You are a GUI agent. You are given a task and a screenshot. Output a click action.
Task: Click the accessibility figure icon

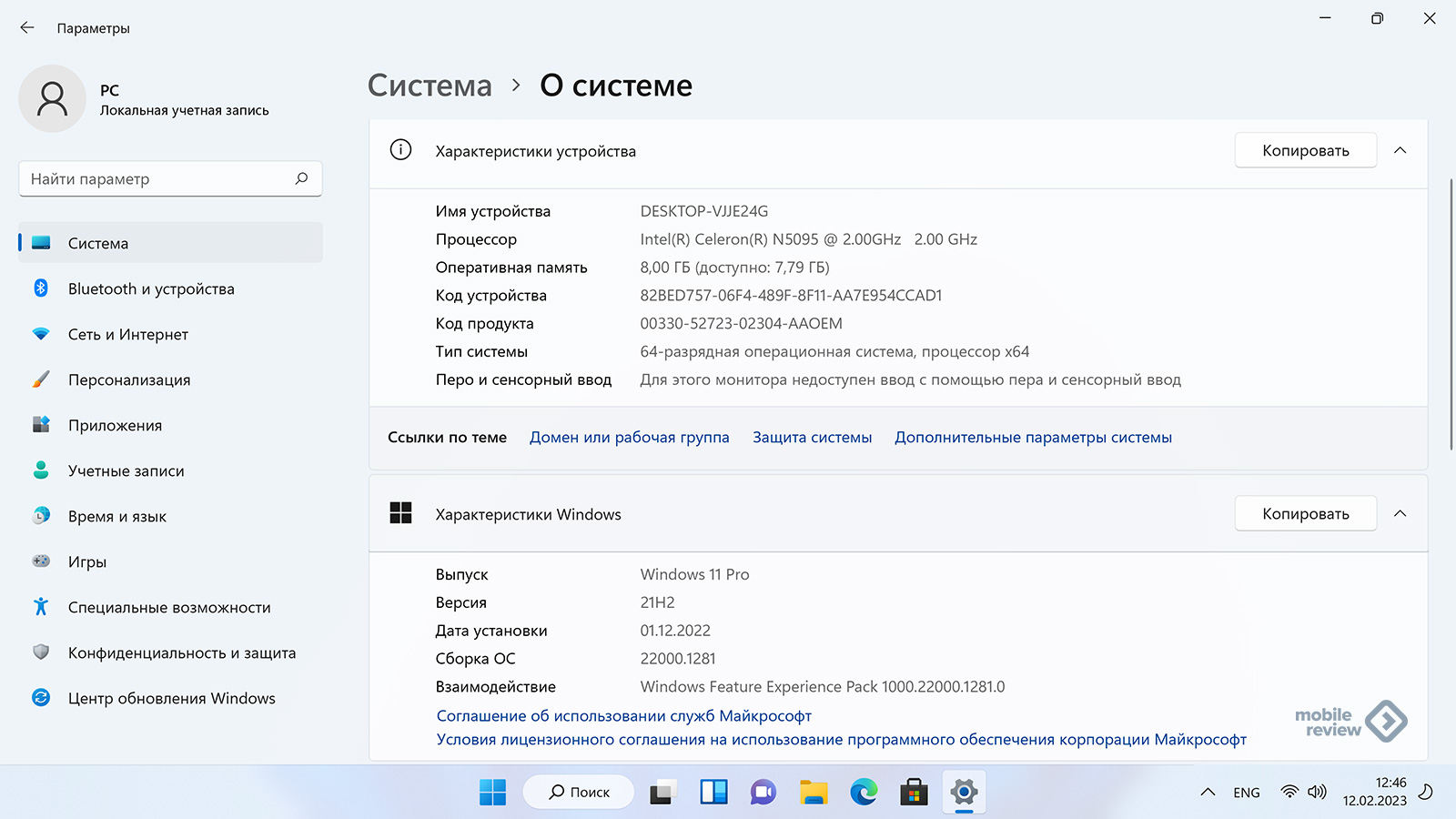41,606
